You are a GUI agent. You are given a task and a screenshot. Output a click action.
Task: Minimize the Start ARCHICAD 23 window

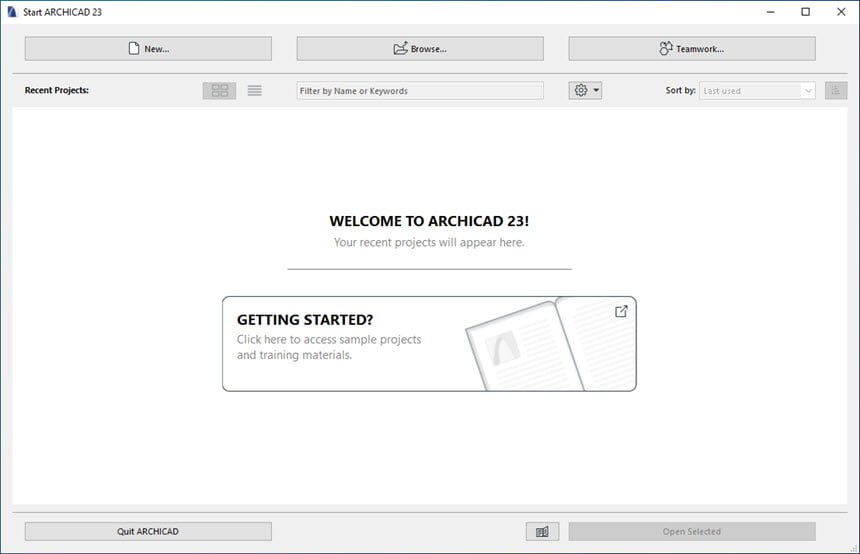(771, 12)
